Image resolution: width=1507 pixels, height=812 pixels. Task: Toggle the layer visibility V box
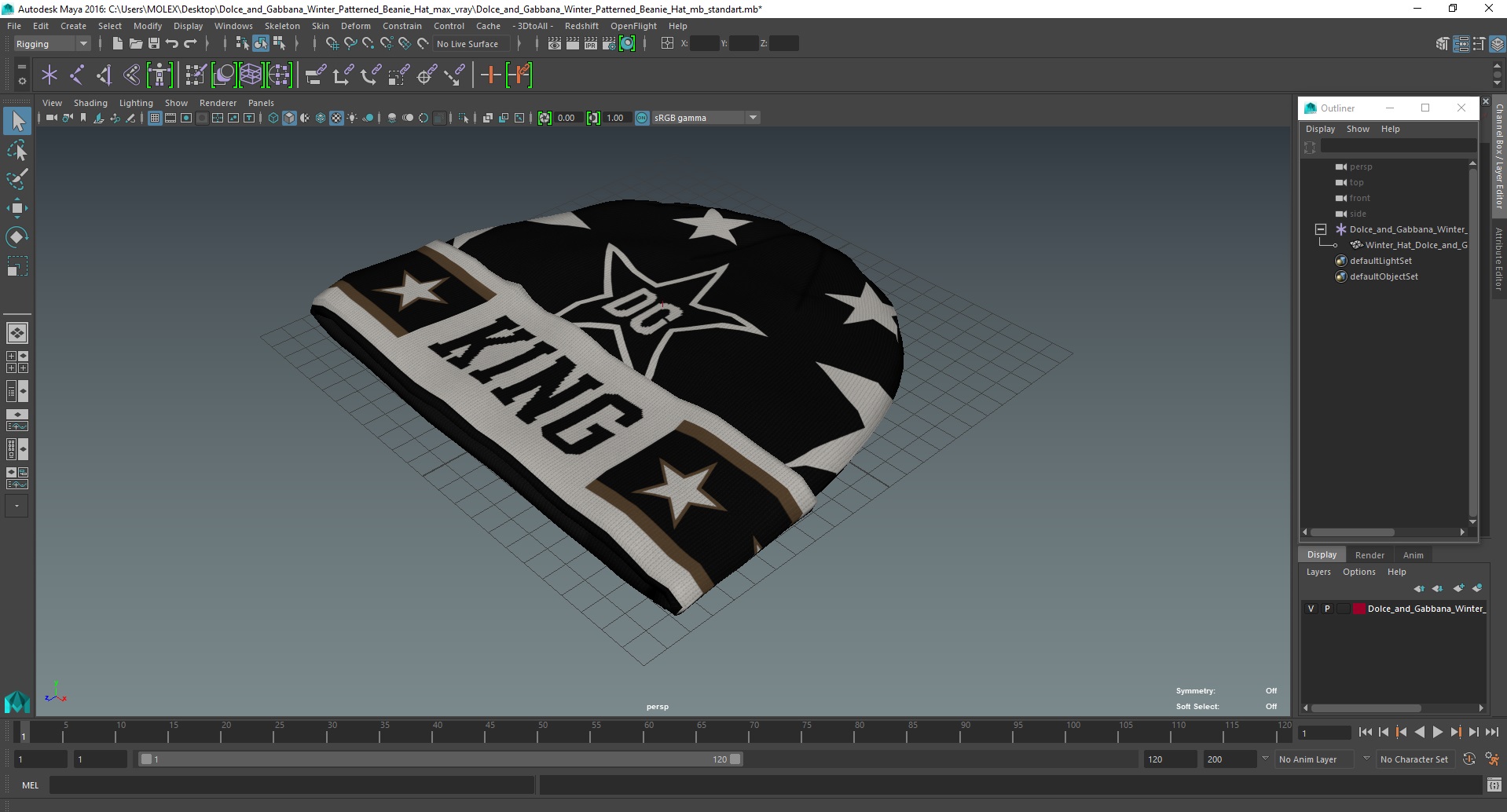coord(1311,609)
